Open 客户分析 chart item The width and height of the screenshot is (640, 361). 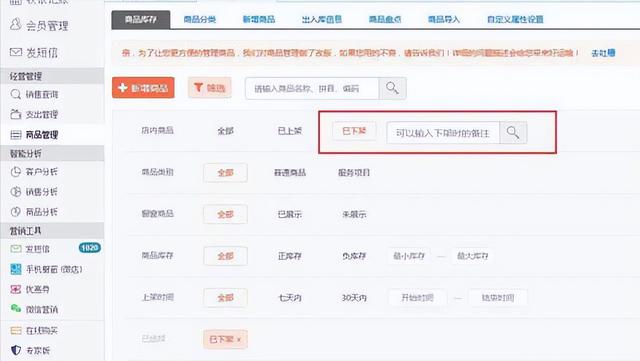point(34,172)
